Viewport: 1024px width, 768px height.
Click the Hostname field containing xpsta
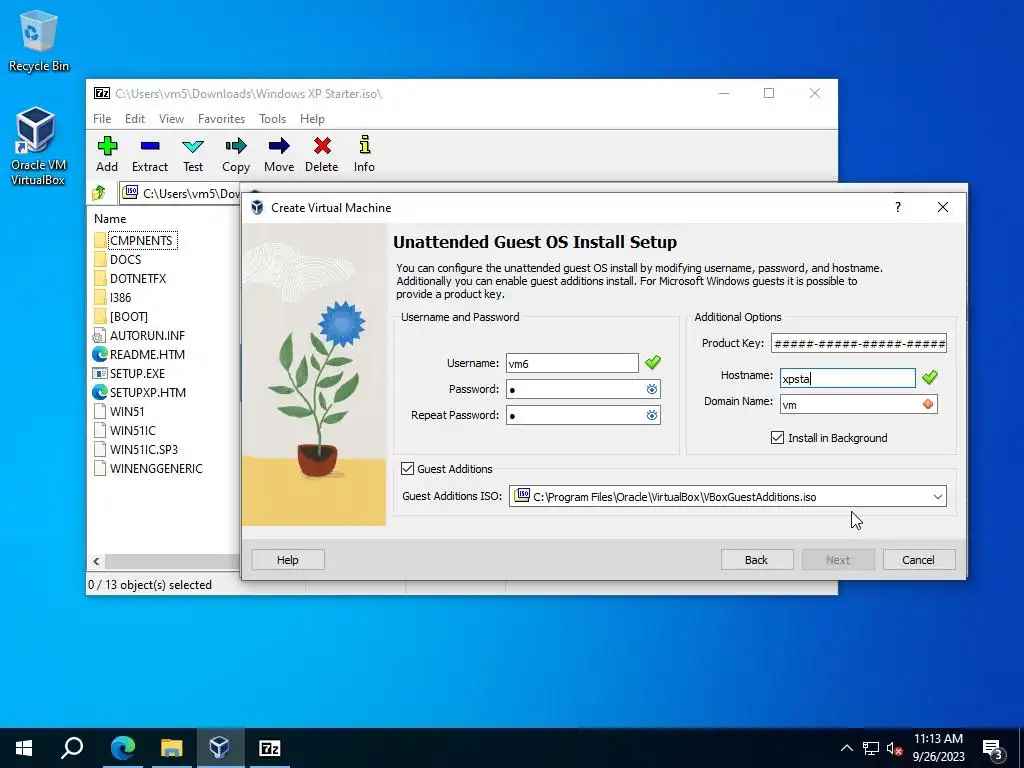click(x=848, y=378)
